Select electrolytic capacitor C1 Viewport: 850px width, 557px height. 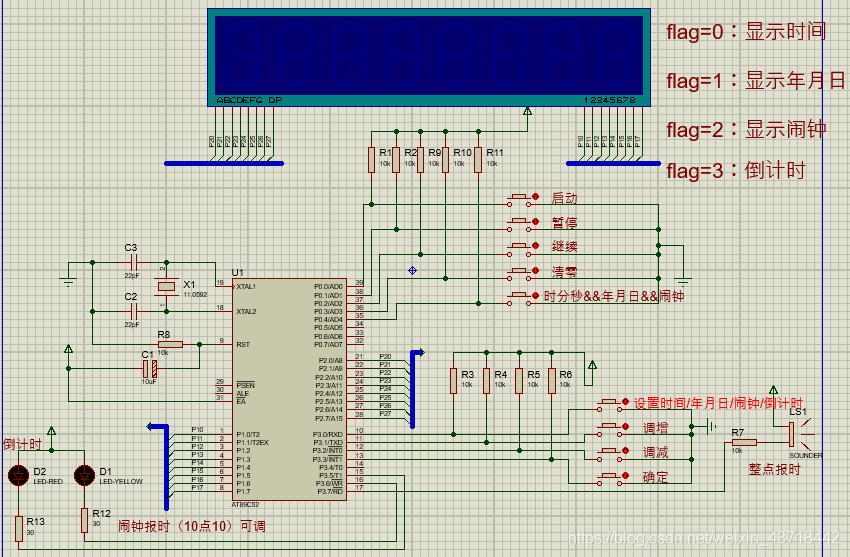click(x=150, y=369)
